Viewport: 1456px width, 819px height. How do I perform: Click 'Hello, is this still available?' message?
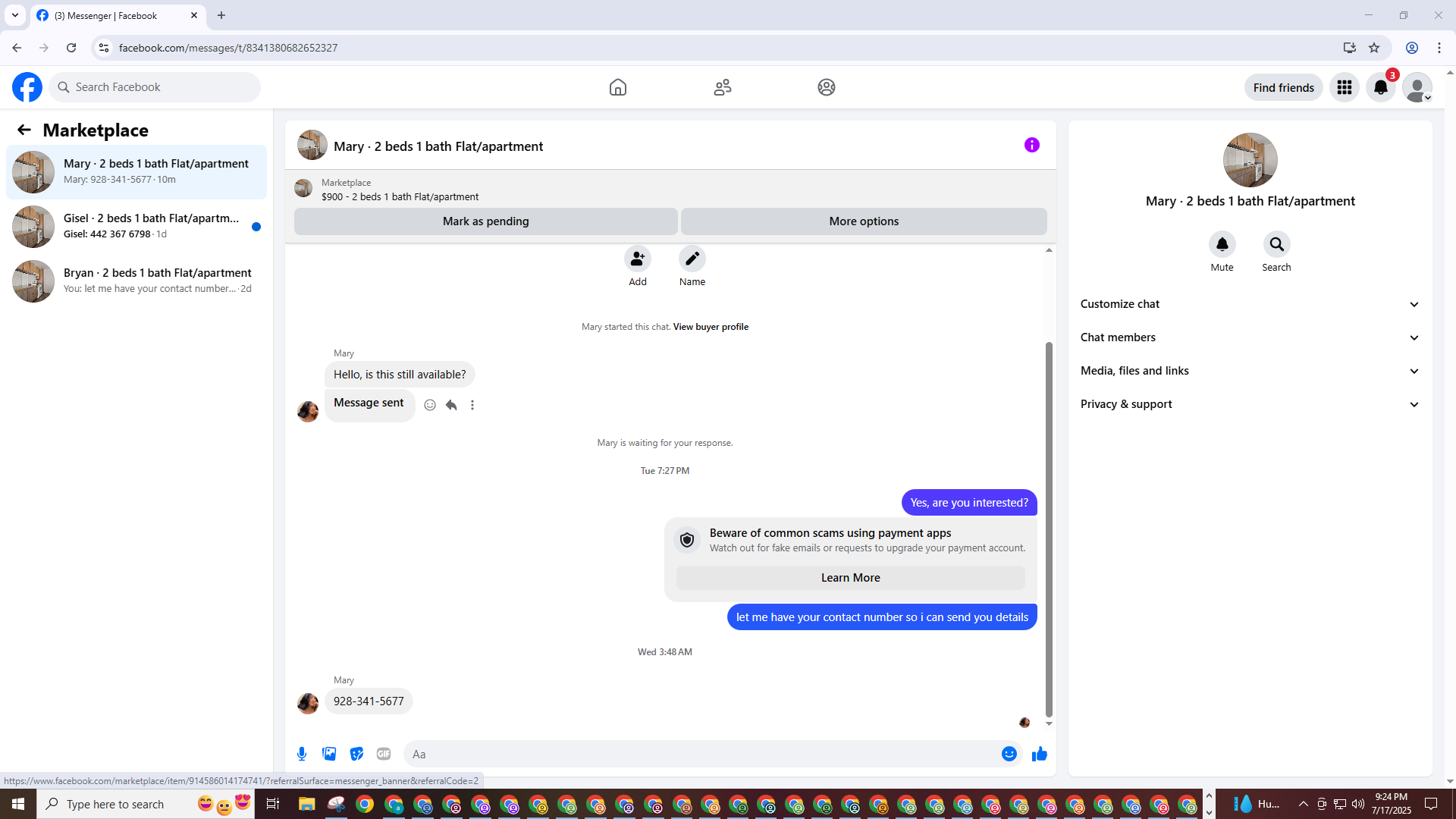[400, 375]
